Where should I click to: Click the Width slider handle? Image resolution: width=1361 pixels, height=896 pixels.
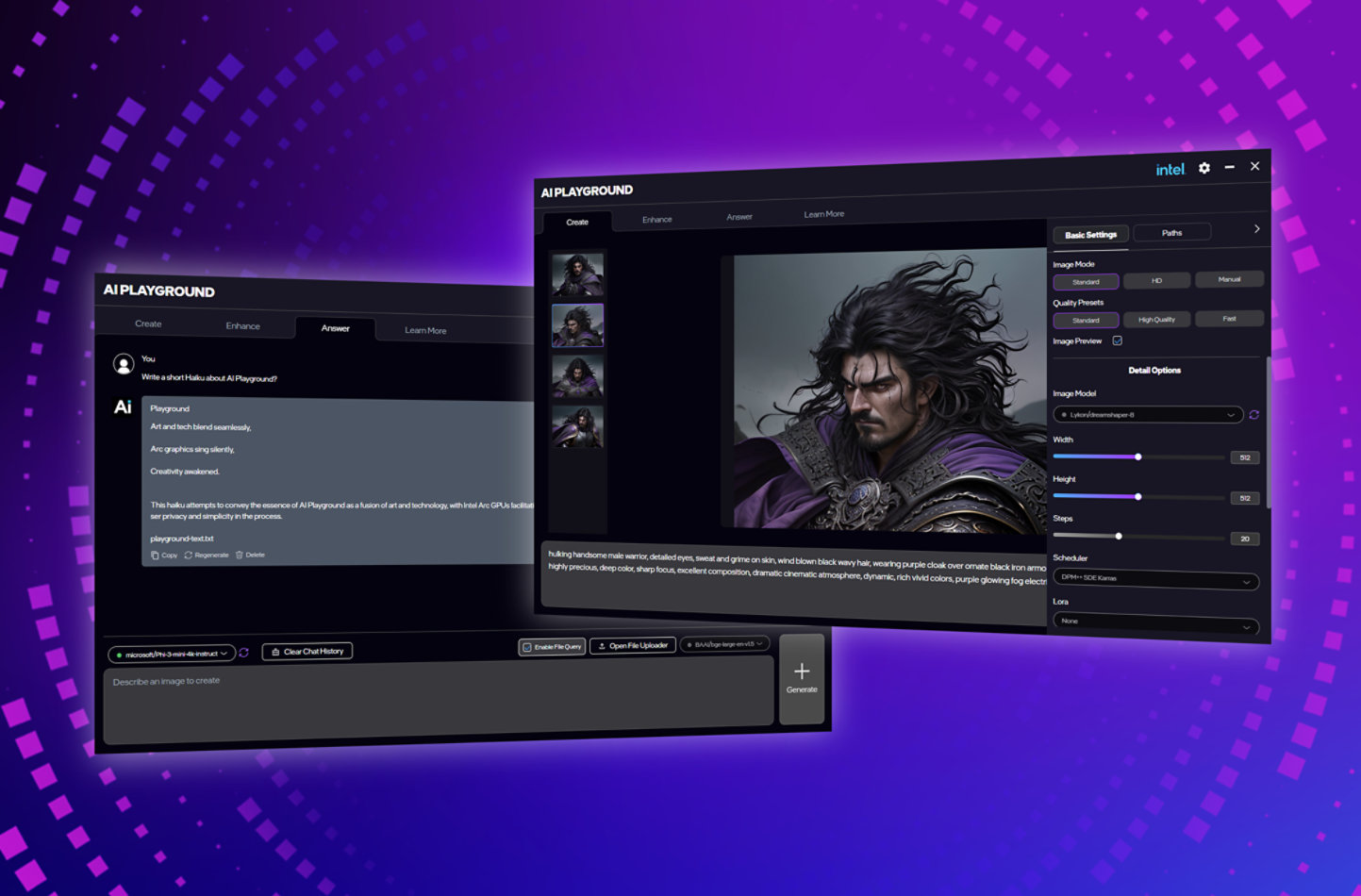1138,456
